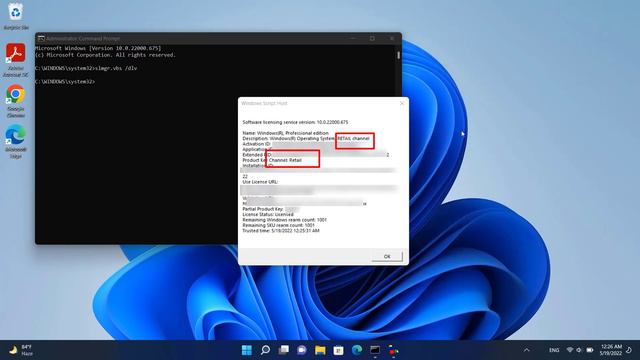Screen dimensions: 640x360
Task: Open the battery tray icon
Action: (590, 350)
